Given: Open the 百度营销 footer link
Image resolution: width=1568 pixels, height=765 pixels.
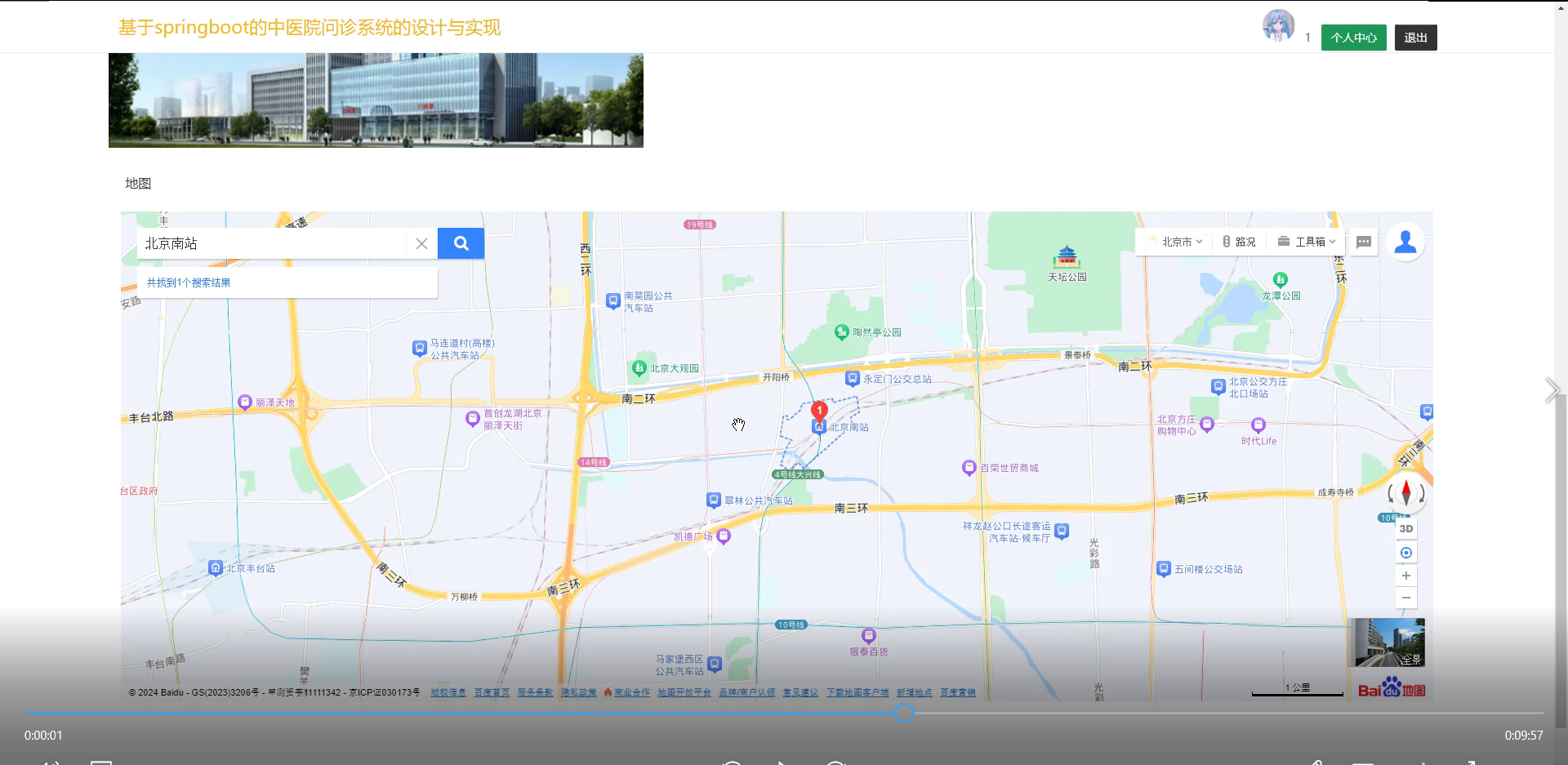Looking at the screenshot, I should click(x=958, y=692).
